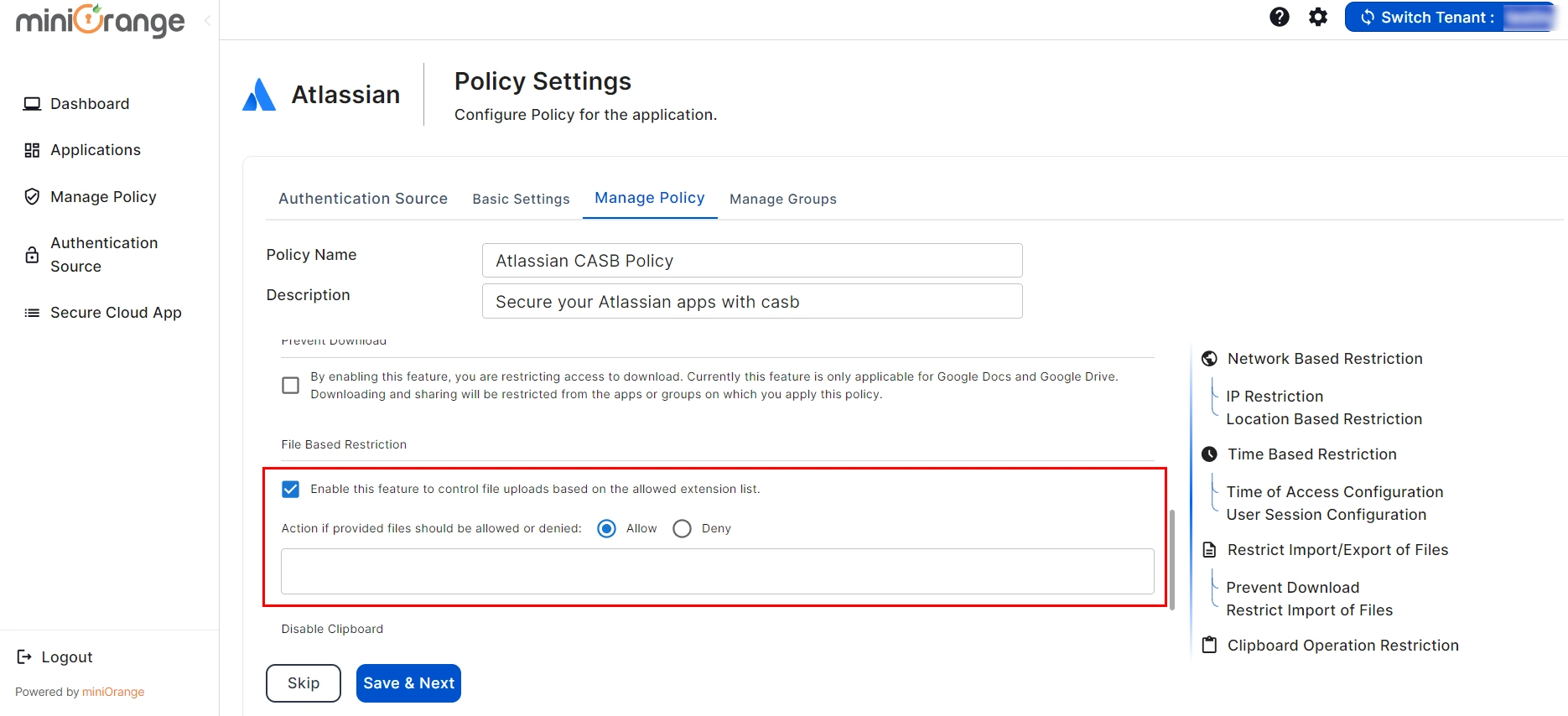Click the Description input field
1568x716 pixels.
coord(752,301)
